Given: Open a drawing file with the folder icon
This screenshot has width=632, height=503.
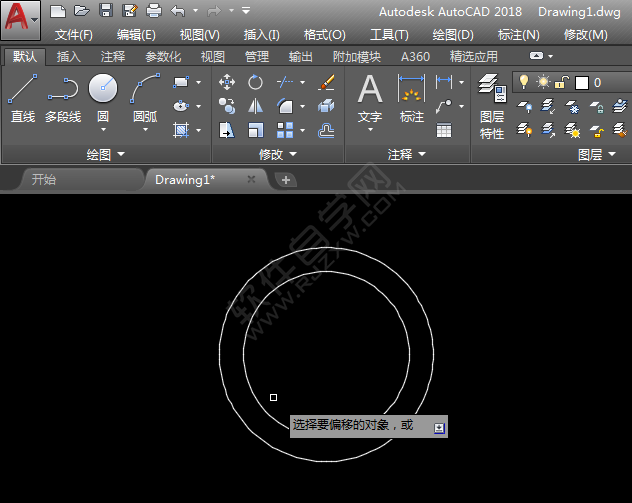Looking at the screenshot, I should (x=81, y=10).
